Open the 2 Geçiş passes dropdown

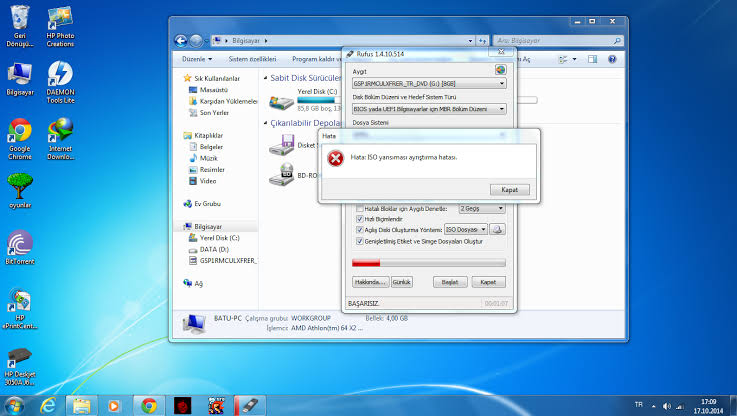482,208
